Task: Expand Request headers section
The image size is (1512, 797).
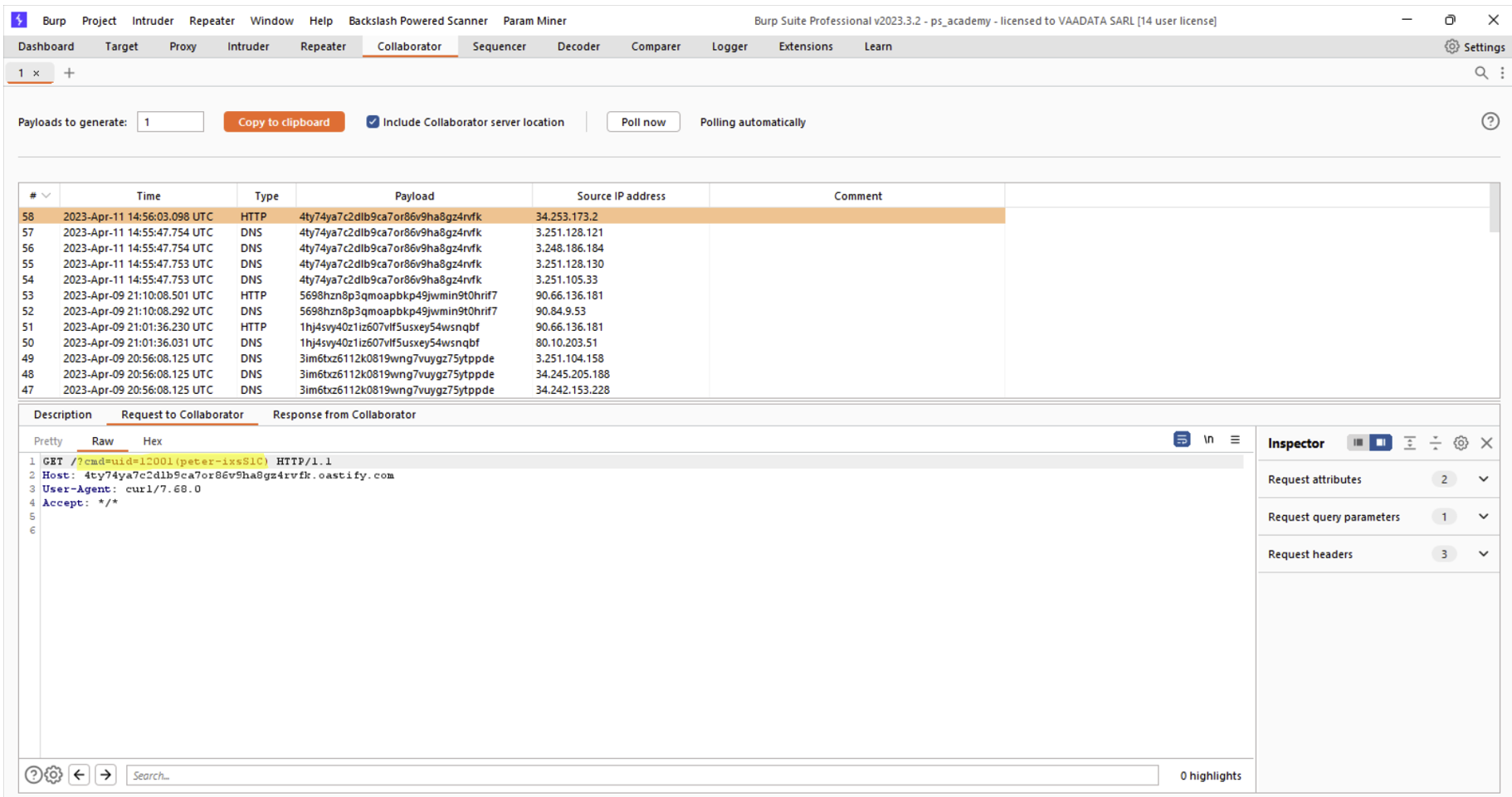Action: click(x=1483, y=554)
